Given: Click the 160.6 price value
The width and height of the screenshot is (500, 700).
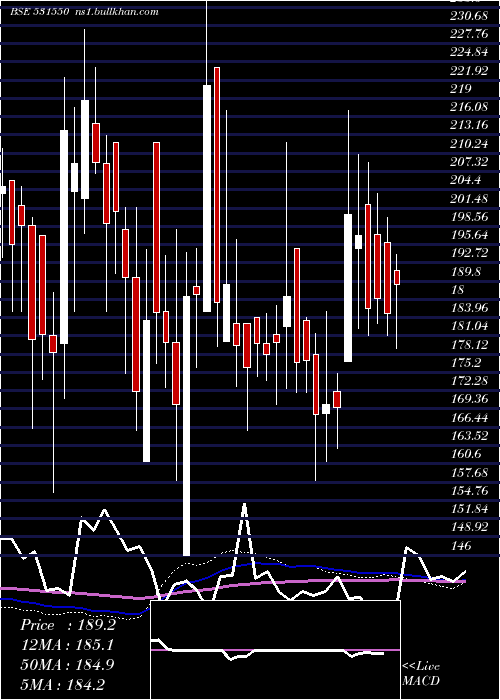Looking at the screenshot, I should click(466, 454).
